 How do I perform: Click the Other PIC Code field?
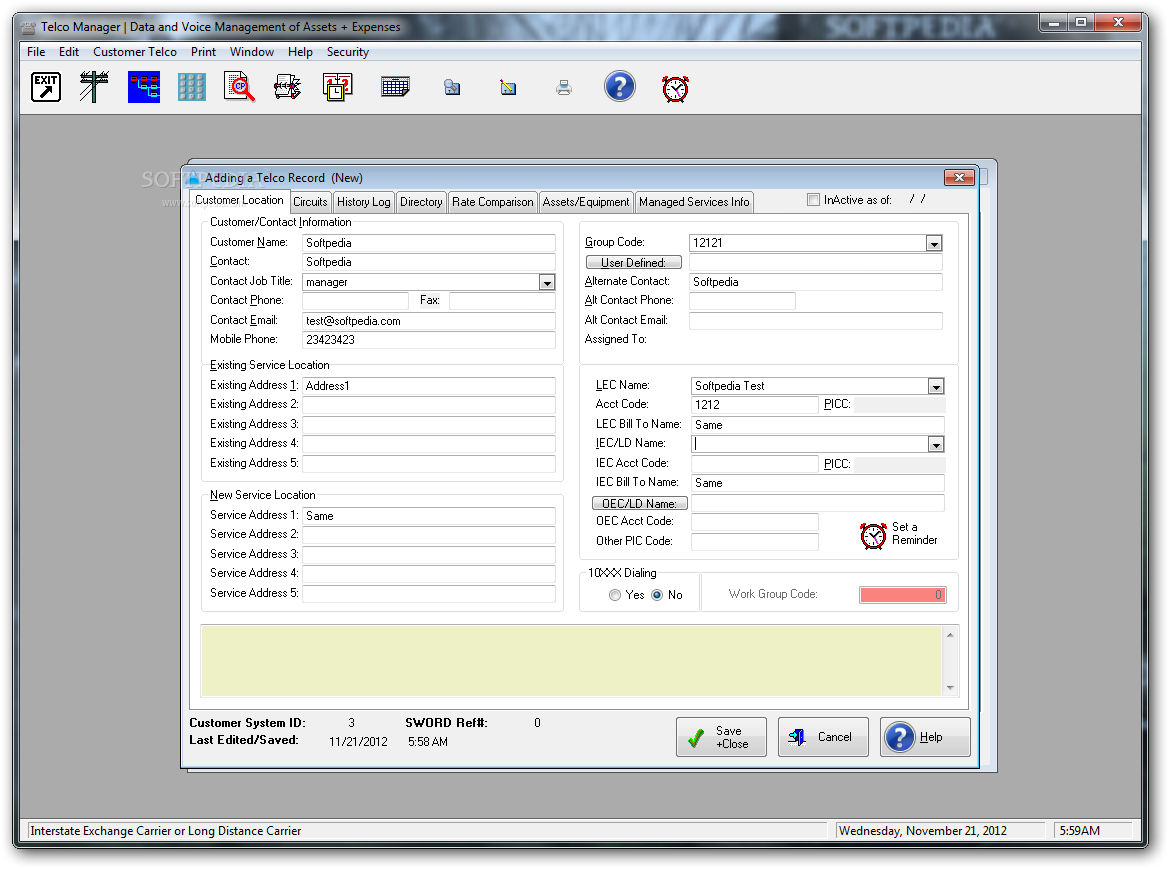pyautogui.click(x=754, y=542)
